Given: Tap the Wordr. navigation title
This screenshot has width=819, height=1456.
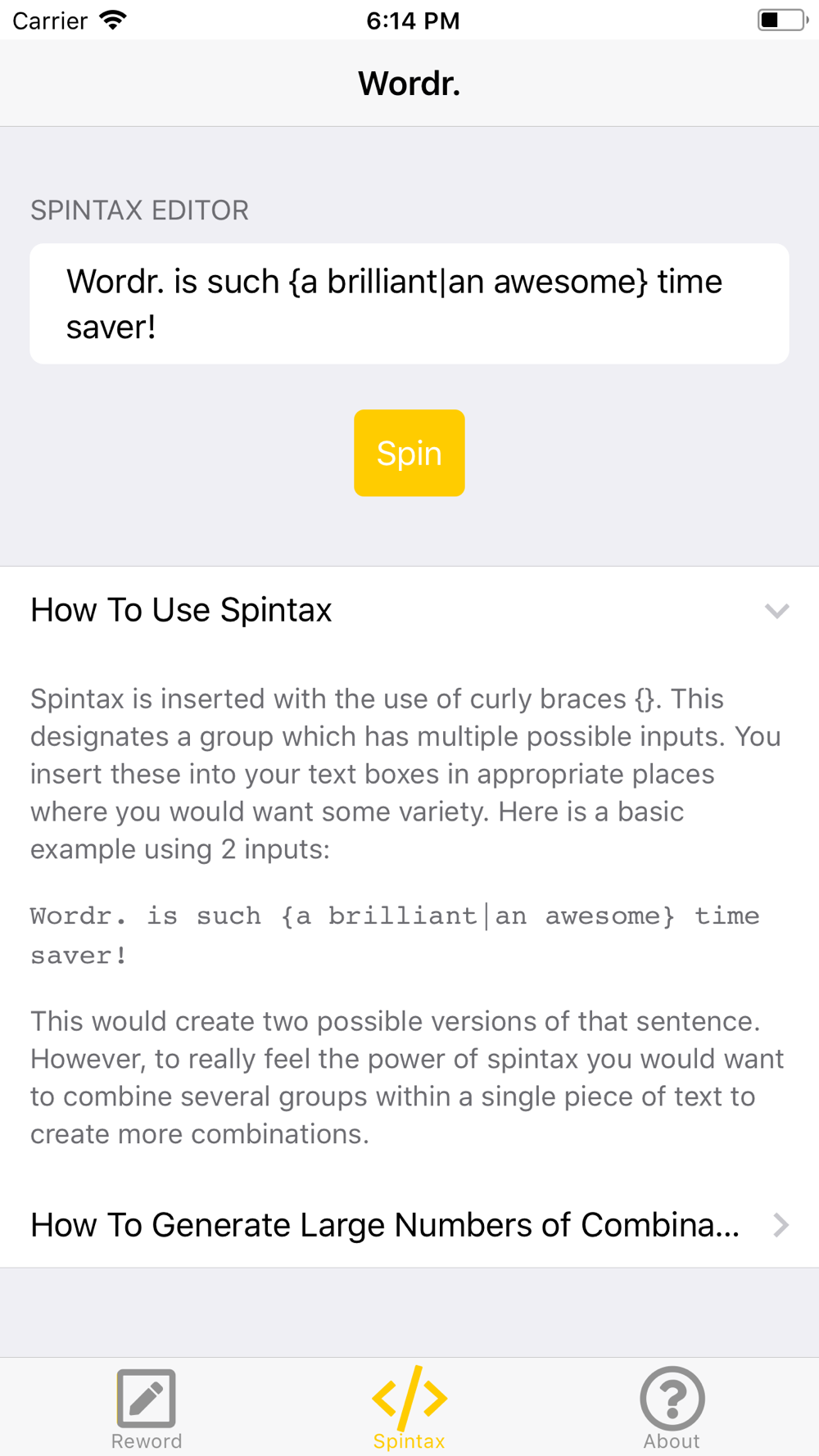Looking at the screenshot, I should click(x=409, y=84).
